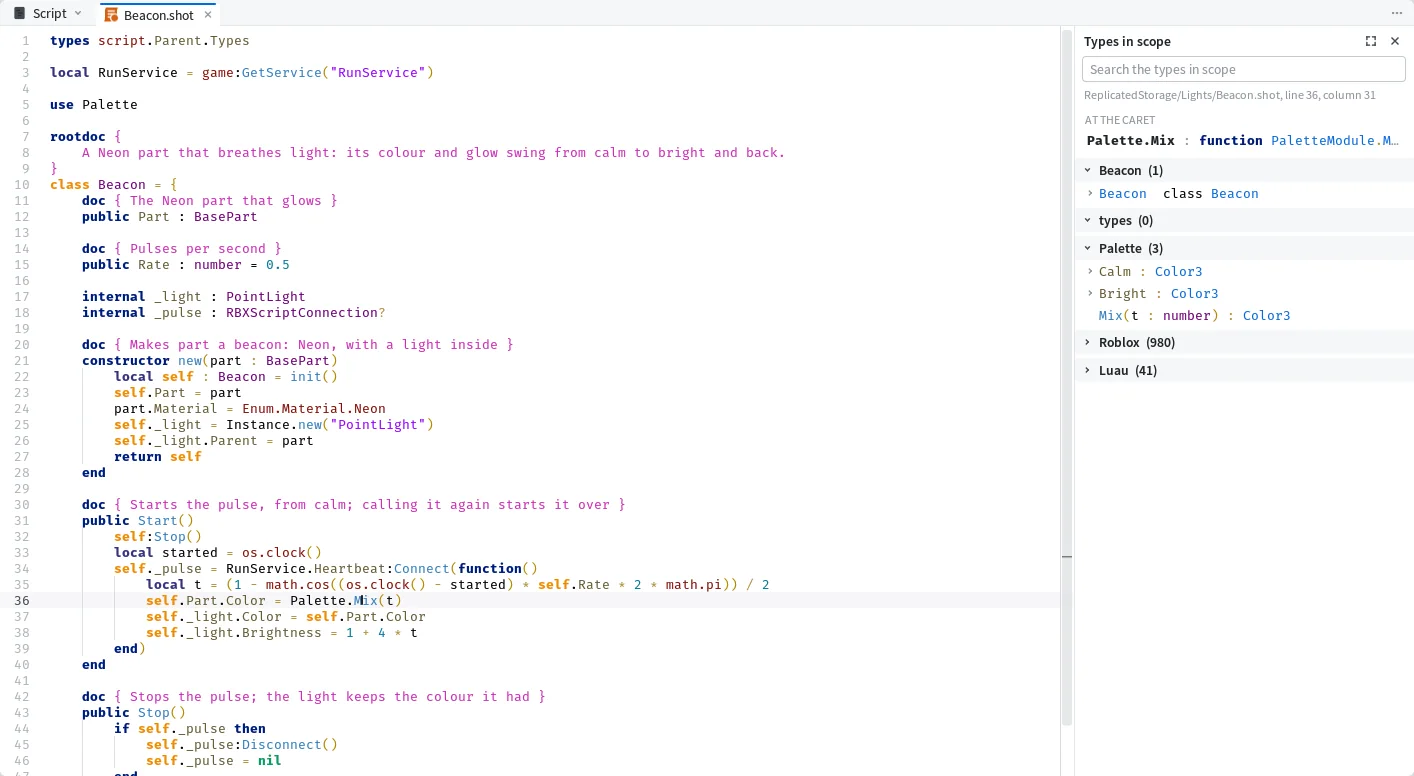Click Color3 link in Bright row
The height and width of the screenshot is (776, 1414).
point(1195,293)
